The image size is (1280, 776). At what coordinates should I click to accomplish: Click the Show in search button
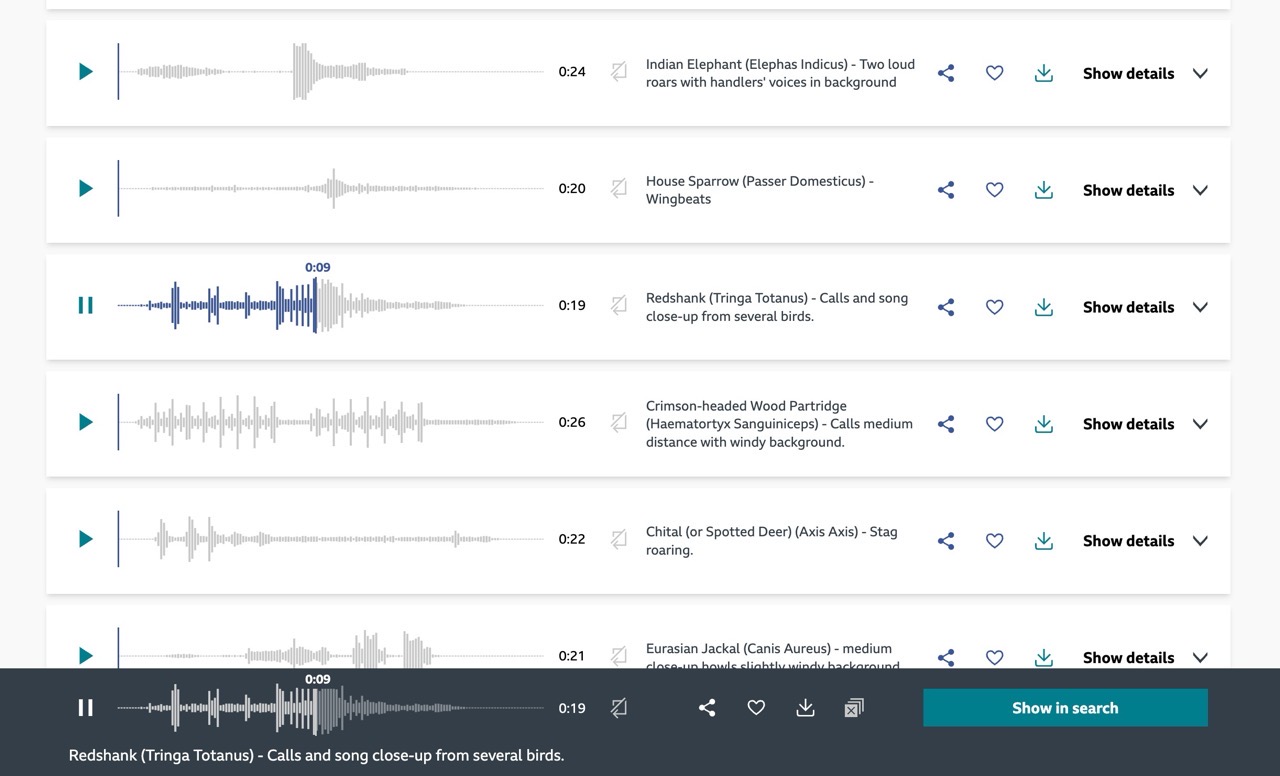(1065, 707)
